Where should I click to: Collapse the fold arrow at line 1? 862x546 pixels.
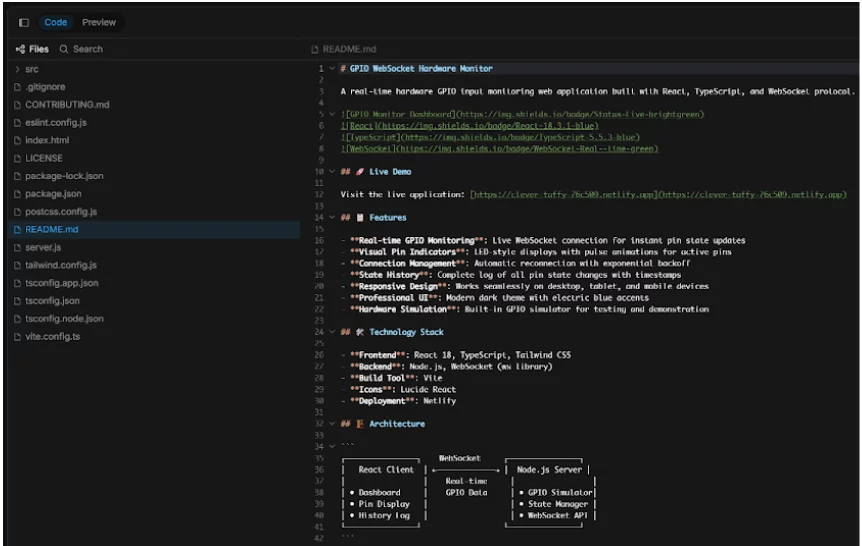point(332,69)
